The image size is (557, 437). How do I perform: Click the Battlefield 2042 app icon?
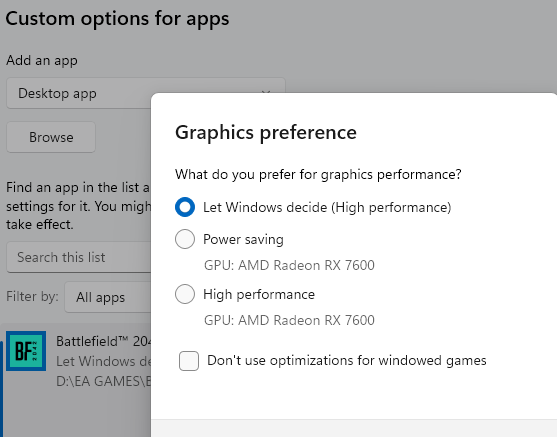pos(26,351)
